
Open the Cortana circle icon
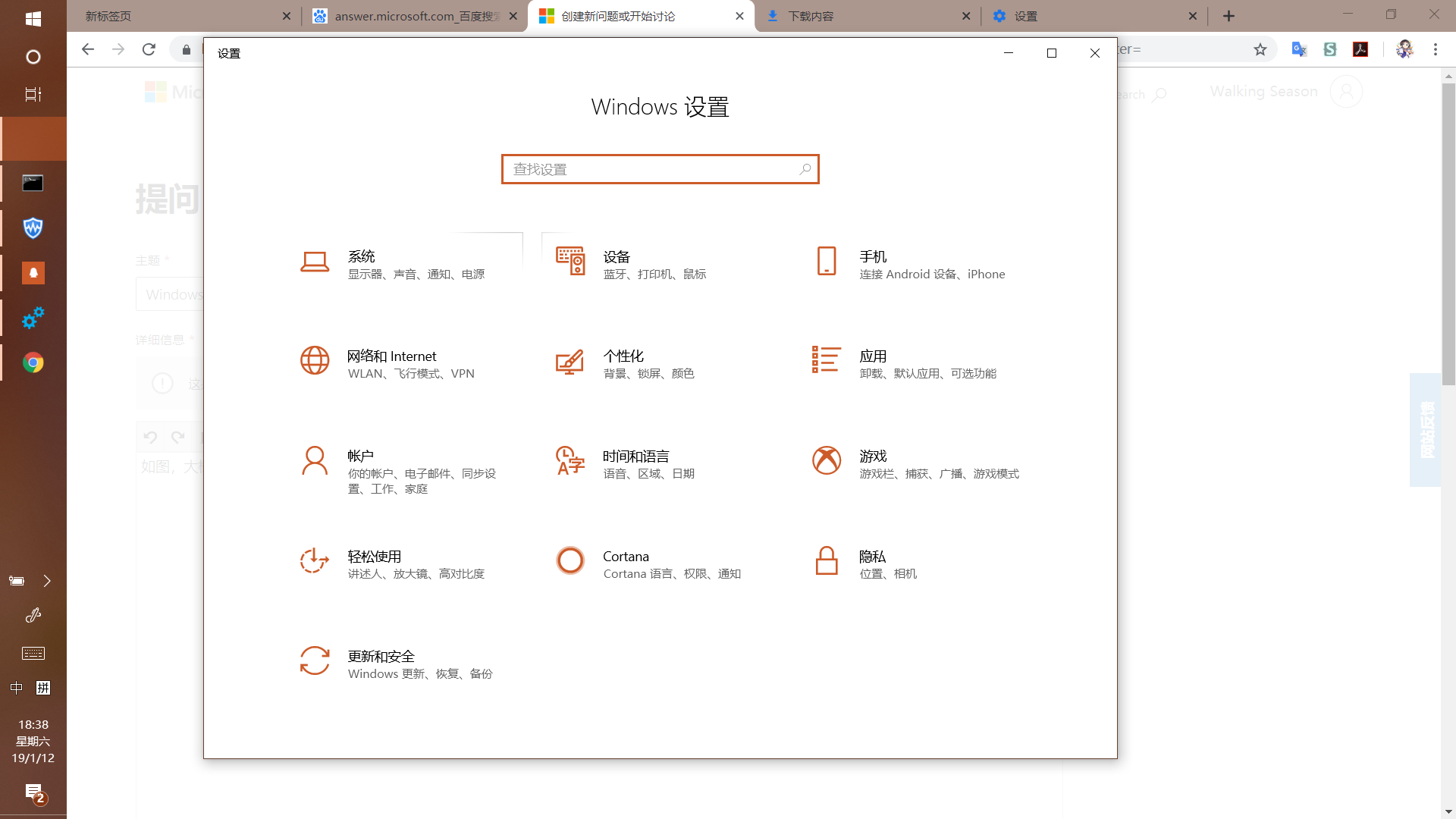(x=570, y=560)
